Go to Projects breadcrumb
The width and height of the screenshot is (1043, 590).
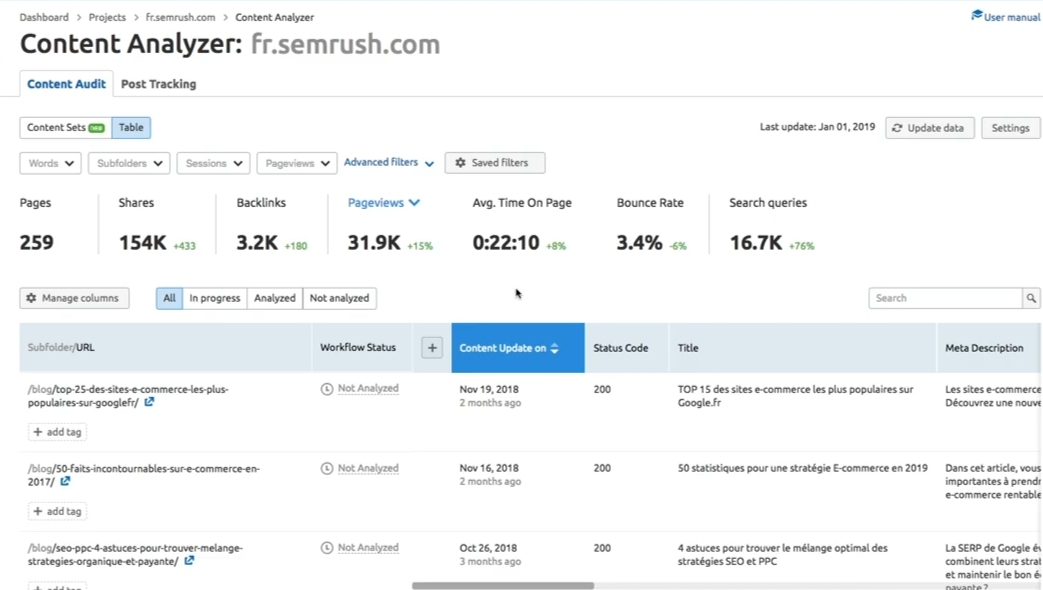click(x=107, y=17)
